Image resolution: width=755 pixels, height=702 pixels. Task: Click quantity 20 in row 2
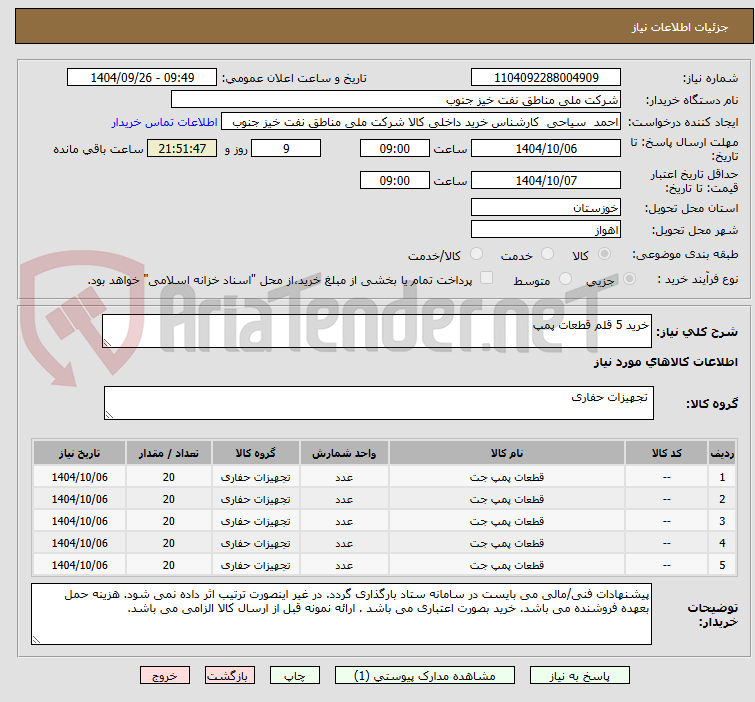[169, 499]
